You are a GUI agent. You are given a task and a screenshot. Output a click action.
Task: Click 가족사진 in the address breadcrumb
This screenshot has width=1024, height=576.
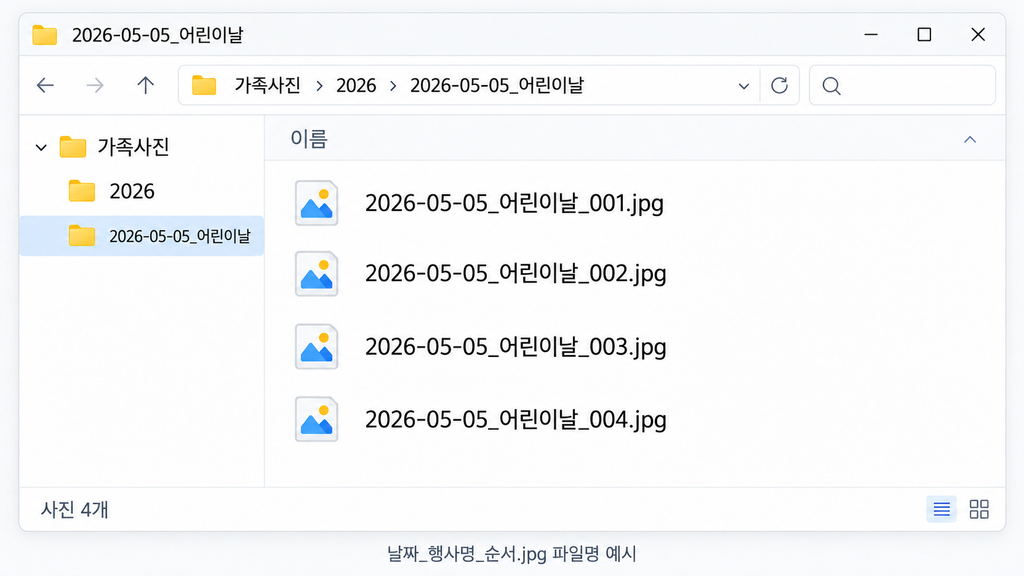click(x=267, y=85)
